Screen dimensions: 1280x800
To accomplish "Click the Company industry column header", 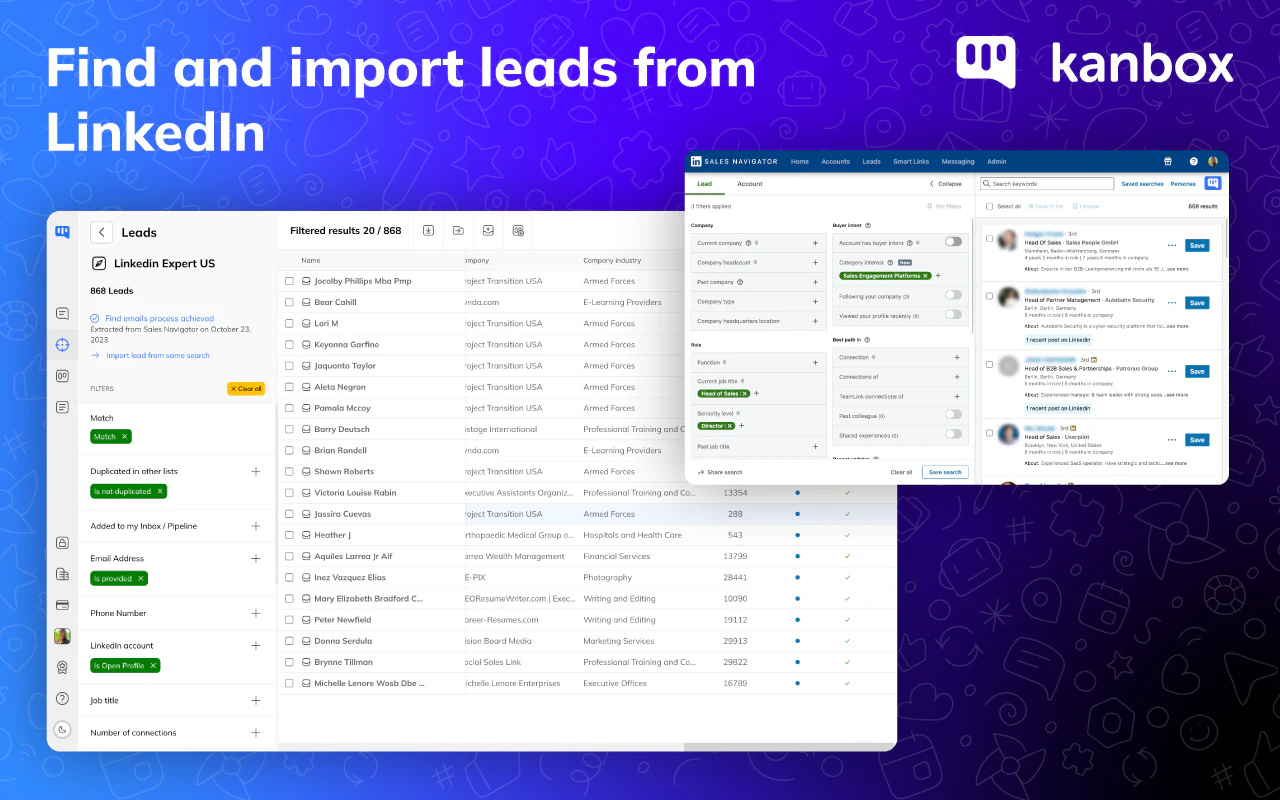I will (x=614, y=261).
